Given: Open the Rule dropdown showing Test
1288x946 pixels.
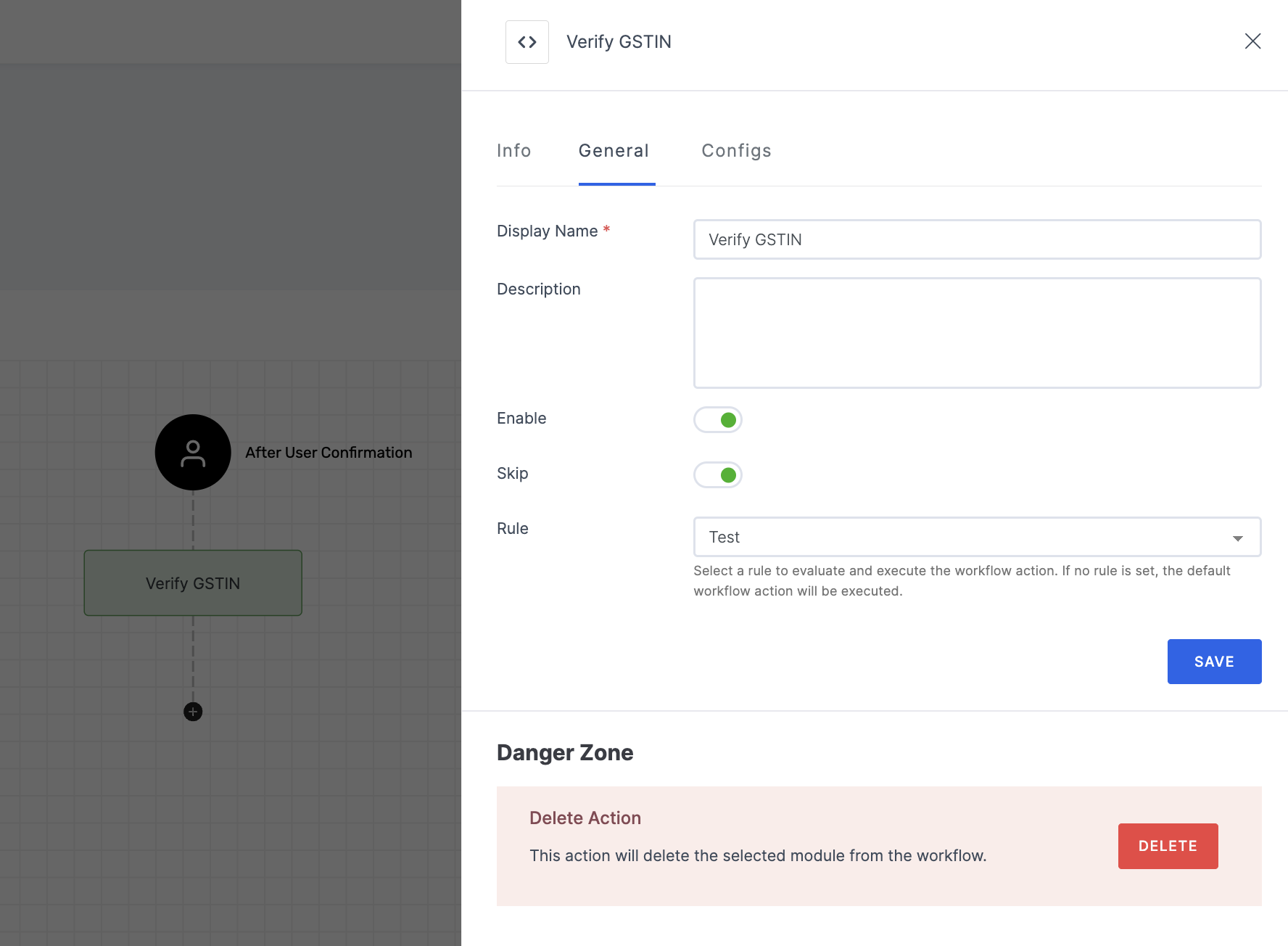Looking at the screenshot, I should (978, 537).
